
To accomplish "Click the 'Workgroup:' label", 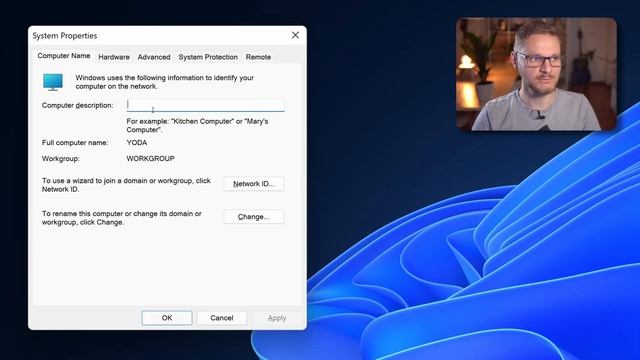I will [61, 159].
